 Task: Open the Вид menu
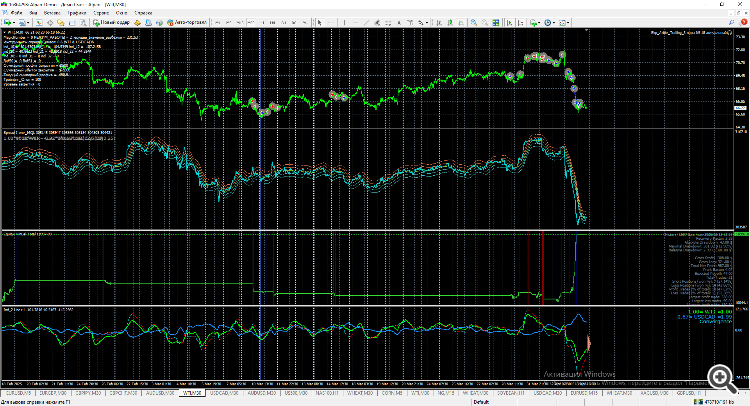(33, 13)
